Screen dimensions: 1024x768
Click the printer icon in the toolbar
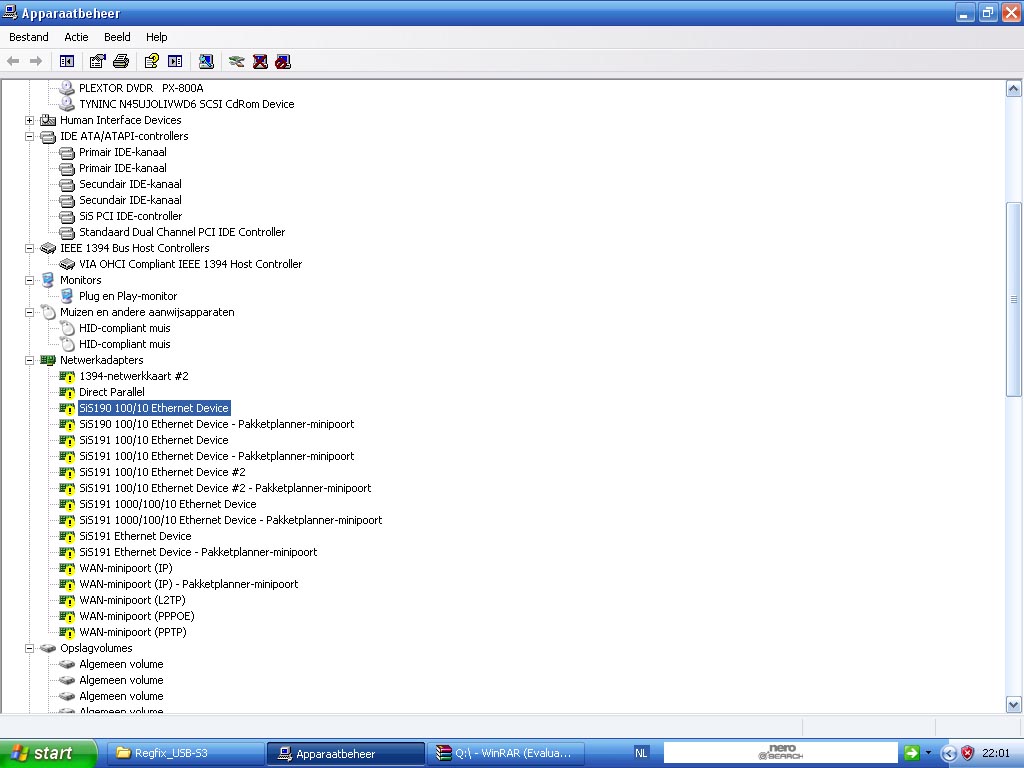coord(121,61)
